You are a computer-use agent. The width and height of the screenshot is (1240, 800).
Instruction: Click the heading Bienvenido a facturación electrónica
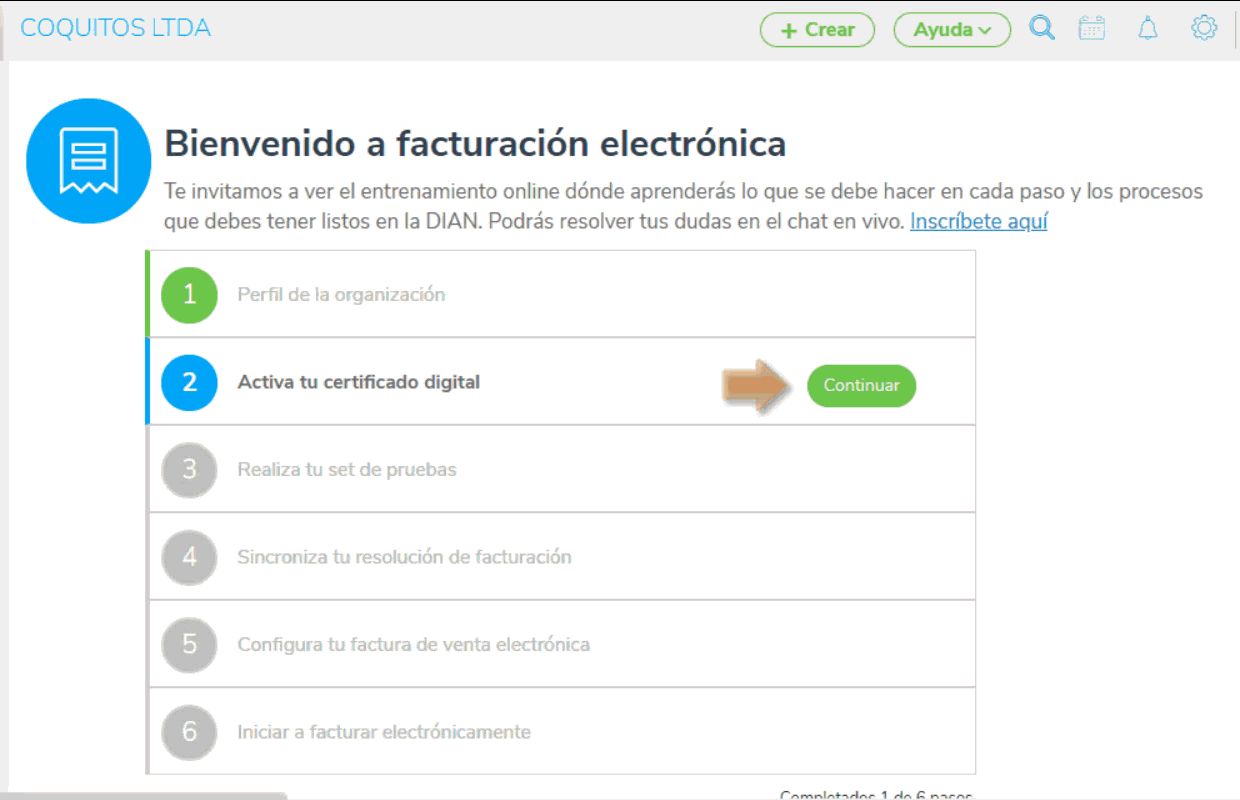475,144
